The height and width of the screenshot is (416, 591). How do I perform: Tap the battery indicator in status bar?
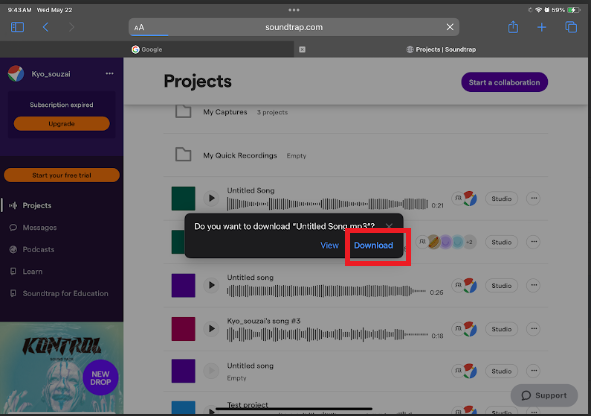[x=573, y=10]
